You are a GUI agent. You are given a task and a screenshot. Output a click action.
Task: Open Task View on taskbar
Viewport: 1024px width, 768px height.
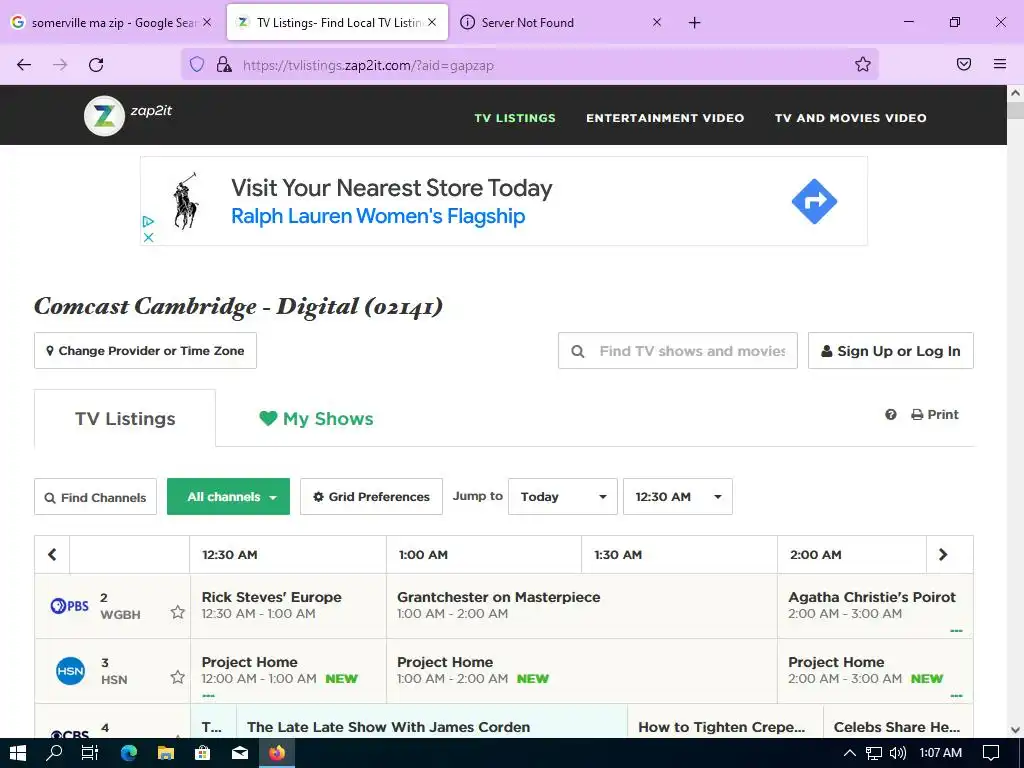90,753
